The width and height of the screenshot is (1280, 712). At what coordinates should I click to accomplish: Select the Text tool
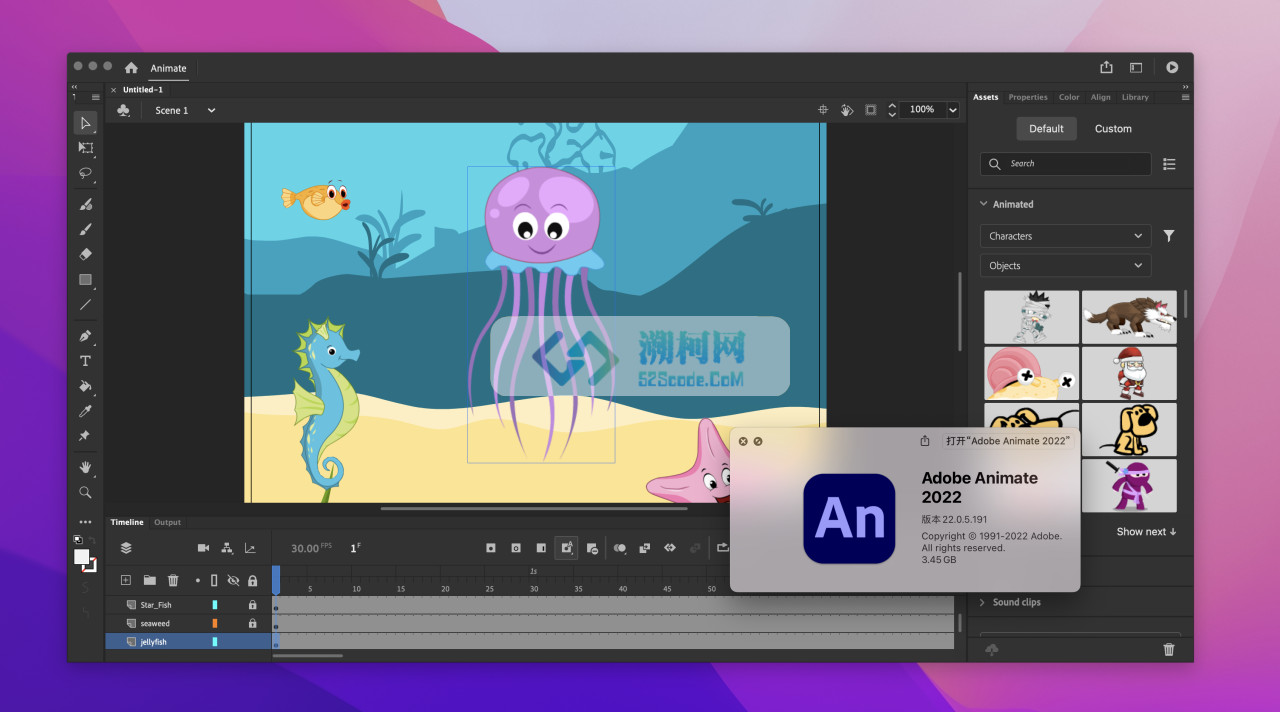[x=85, y=361]
